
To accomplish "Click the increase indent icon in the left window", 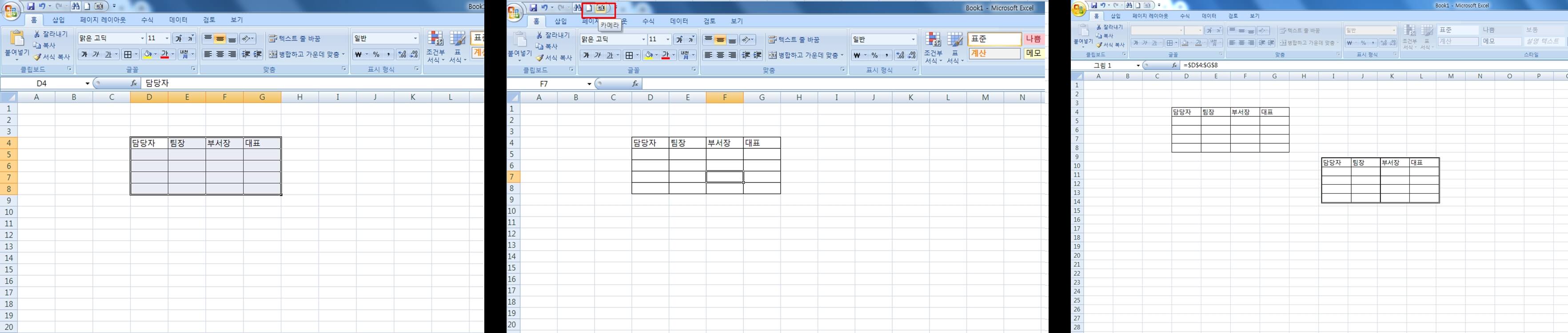I will tap(258, 54).
